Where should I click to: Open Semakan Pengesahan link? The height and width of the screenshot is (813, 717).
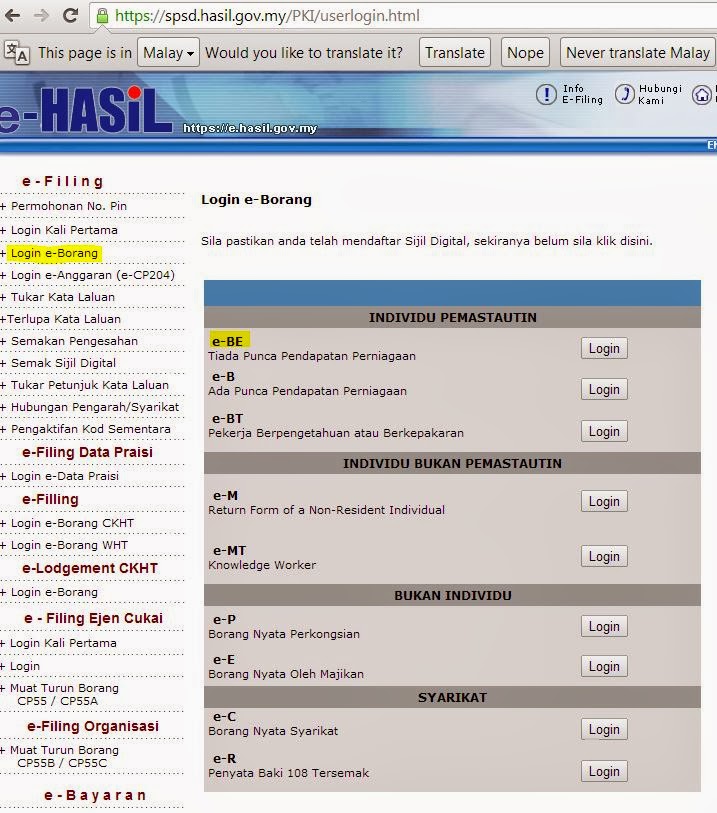[x=74, y=341]
